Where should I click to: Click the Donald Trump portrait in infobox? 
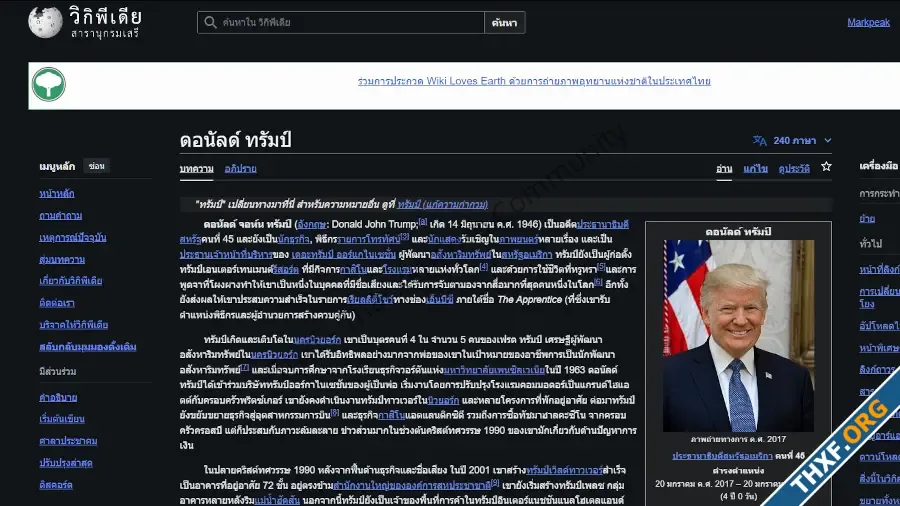pos(738,336)
